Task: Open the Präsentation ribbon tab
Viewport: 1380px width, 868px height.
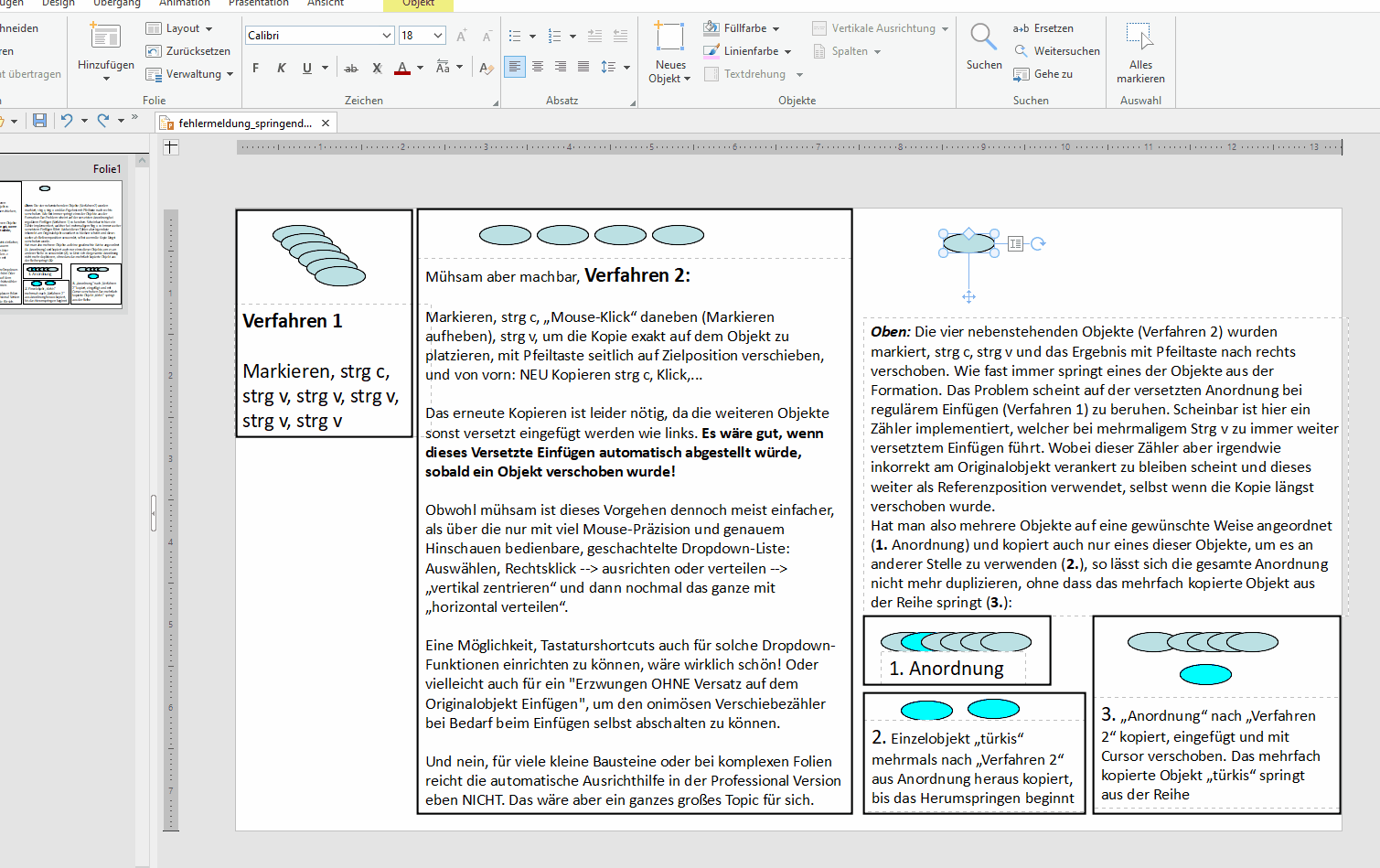Action: (x=259, y=4)
